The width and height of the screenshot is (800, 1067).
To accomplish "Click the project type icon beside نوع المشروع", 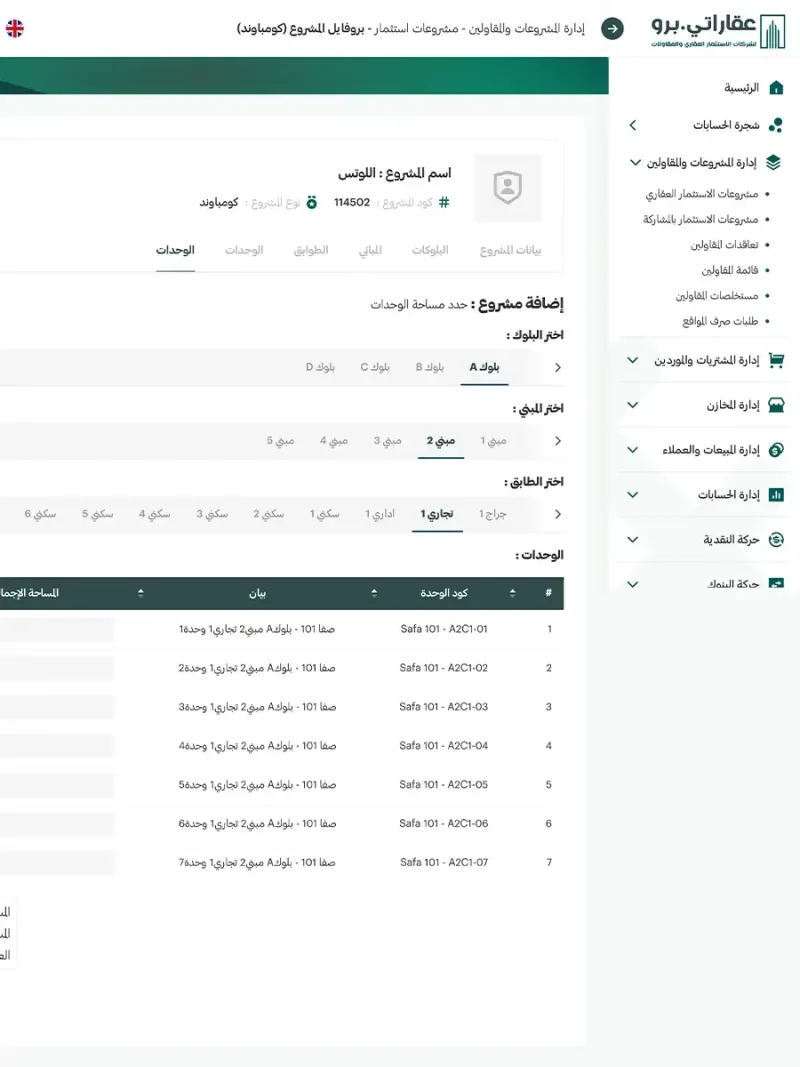I will point(312,202).
